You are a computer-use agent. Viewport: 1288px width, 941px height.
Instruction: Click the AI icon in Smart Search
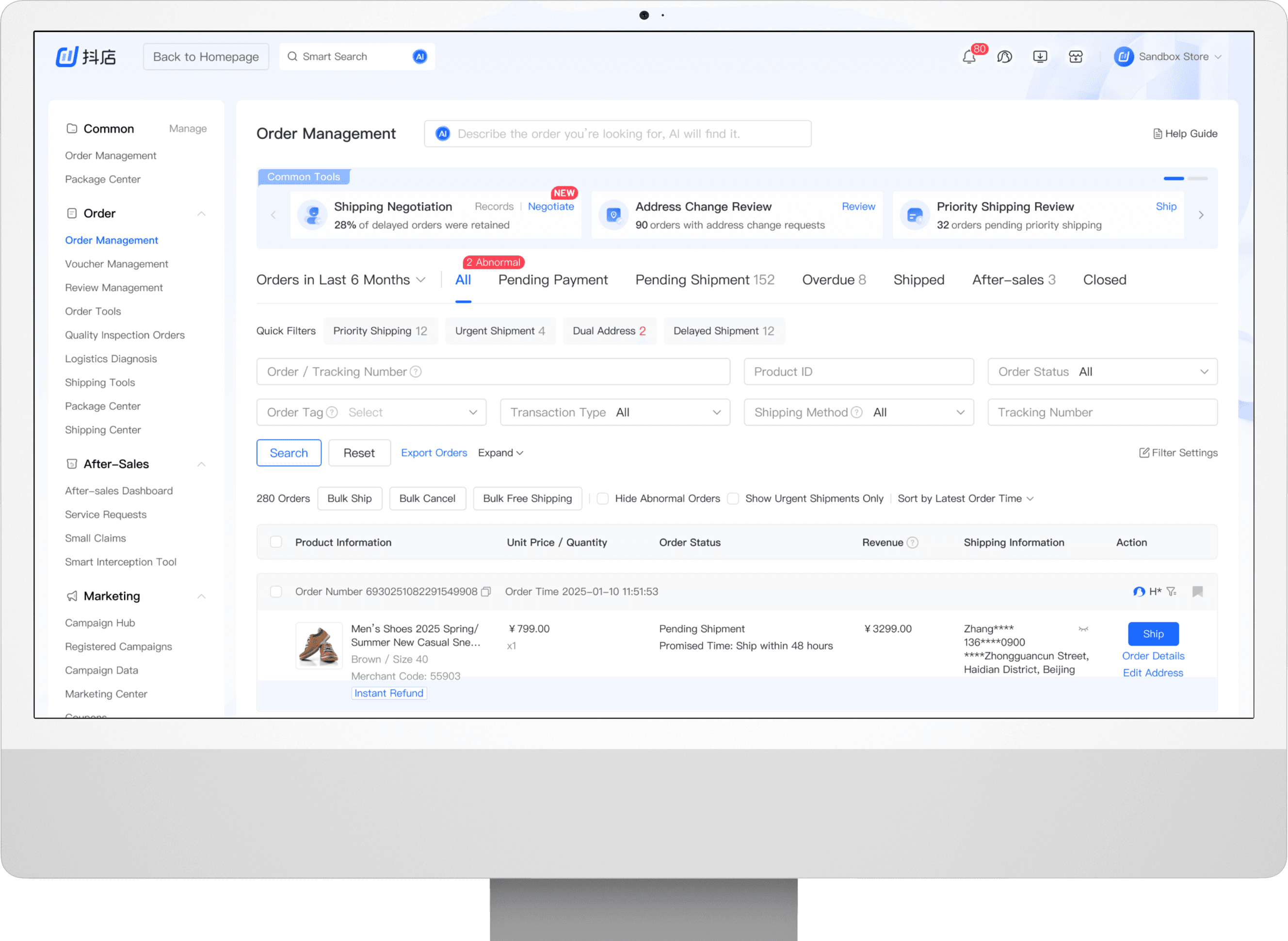419,57
